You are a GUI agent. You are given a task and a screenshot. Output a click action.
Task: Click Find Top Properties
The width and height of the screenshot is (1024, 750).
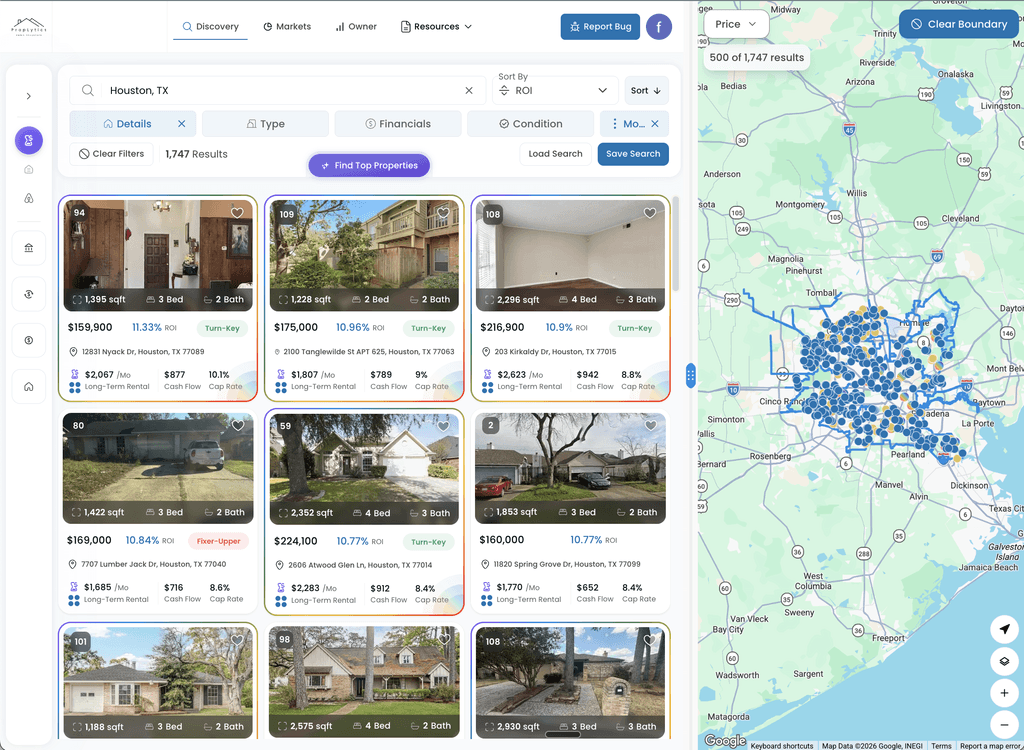(369, 165)
